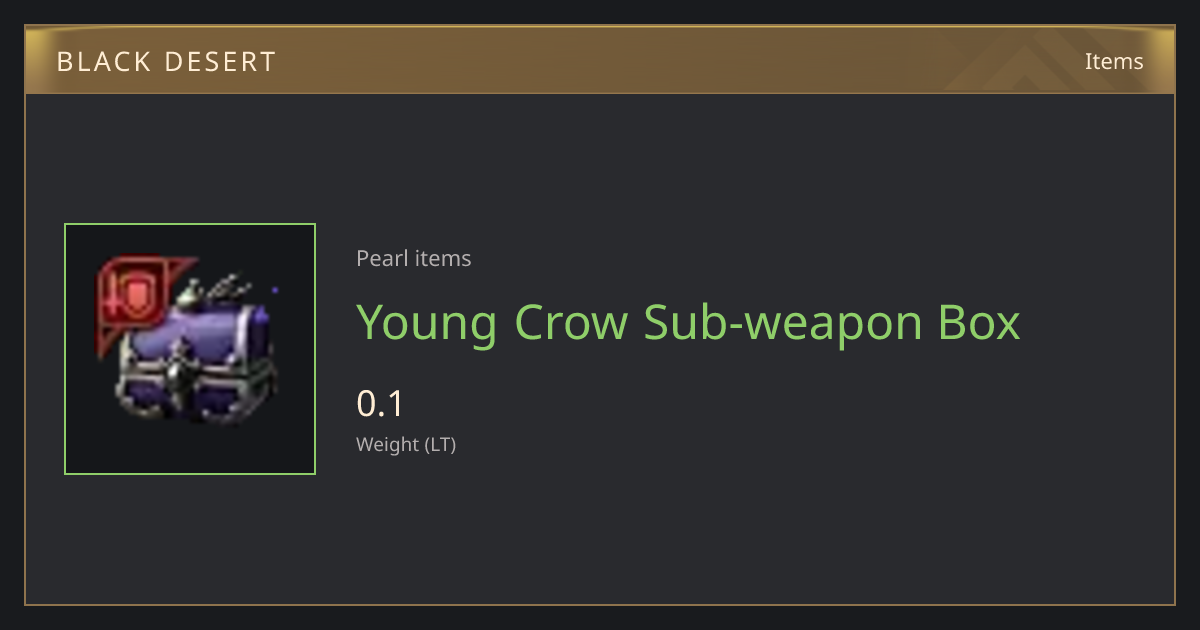This screenshot has height=630, width=1200.
Task: Open the Items section in the header
Action: point(1114,61)
